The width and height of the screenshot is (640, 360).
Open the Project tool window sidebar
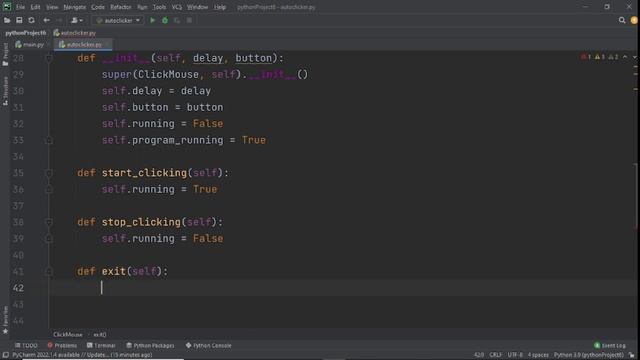point(5,54)
